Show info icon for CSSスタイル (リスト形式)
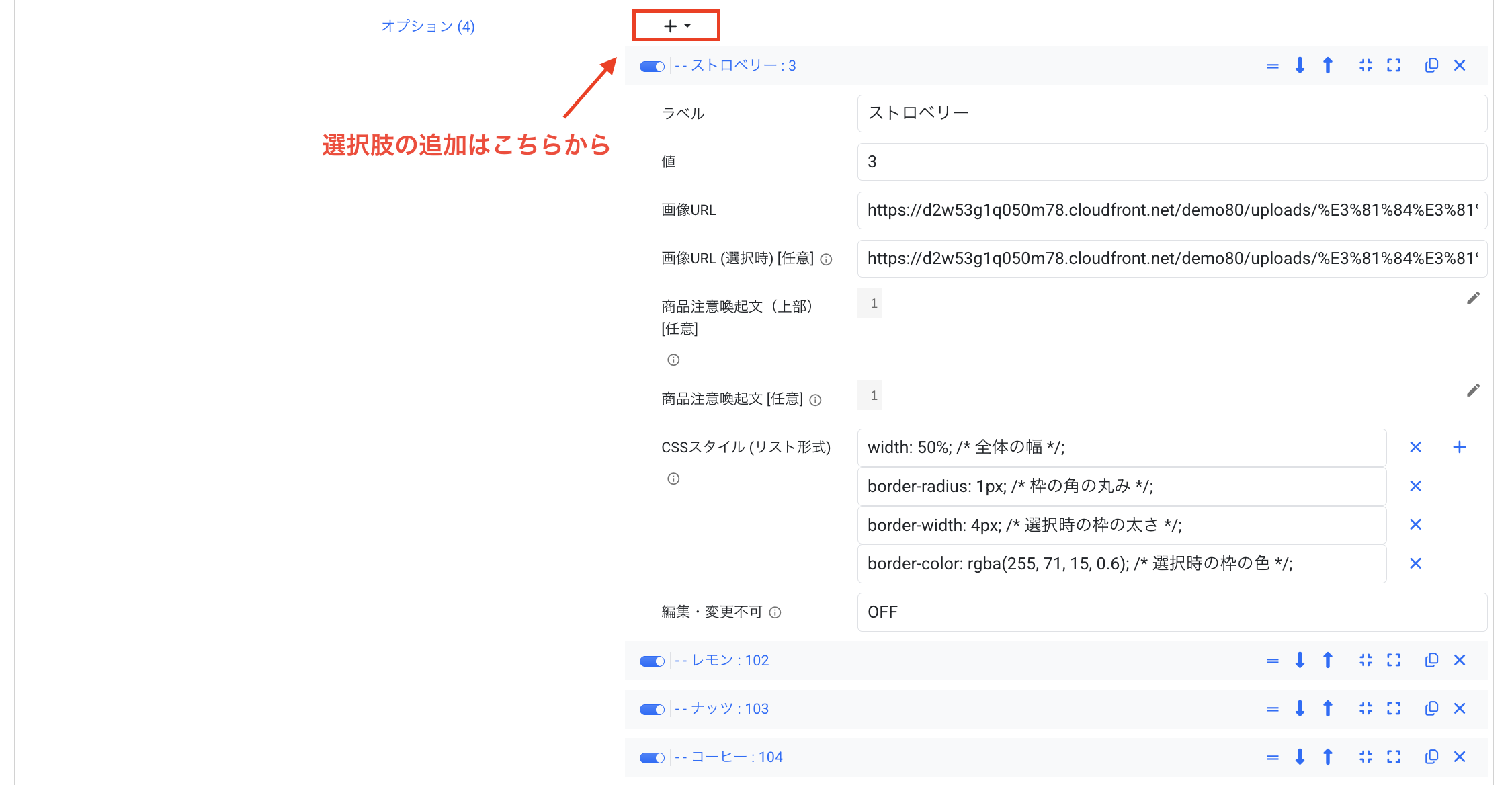 [x=673, y=479]
